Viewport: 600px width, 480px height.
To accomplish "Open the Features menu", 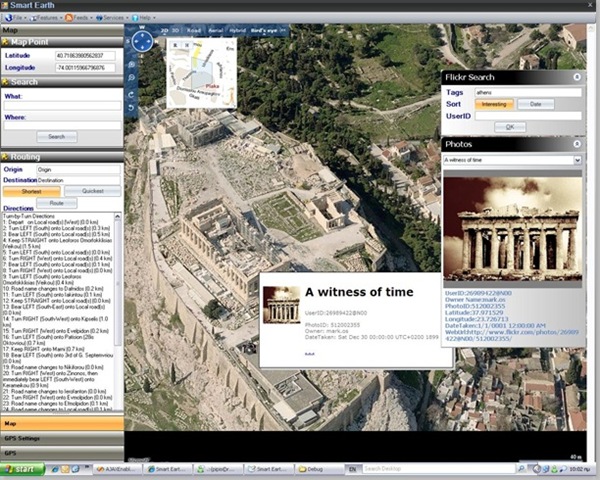I will coord(46,18).
